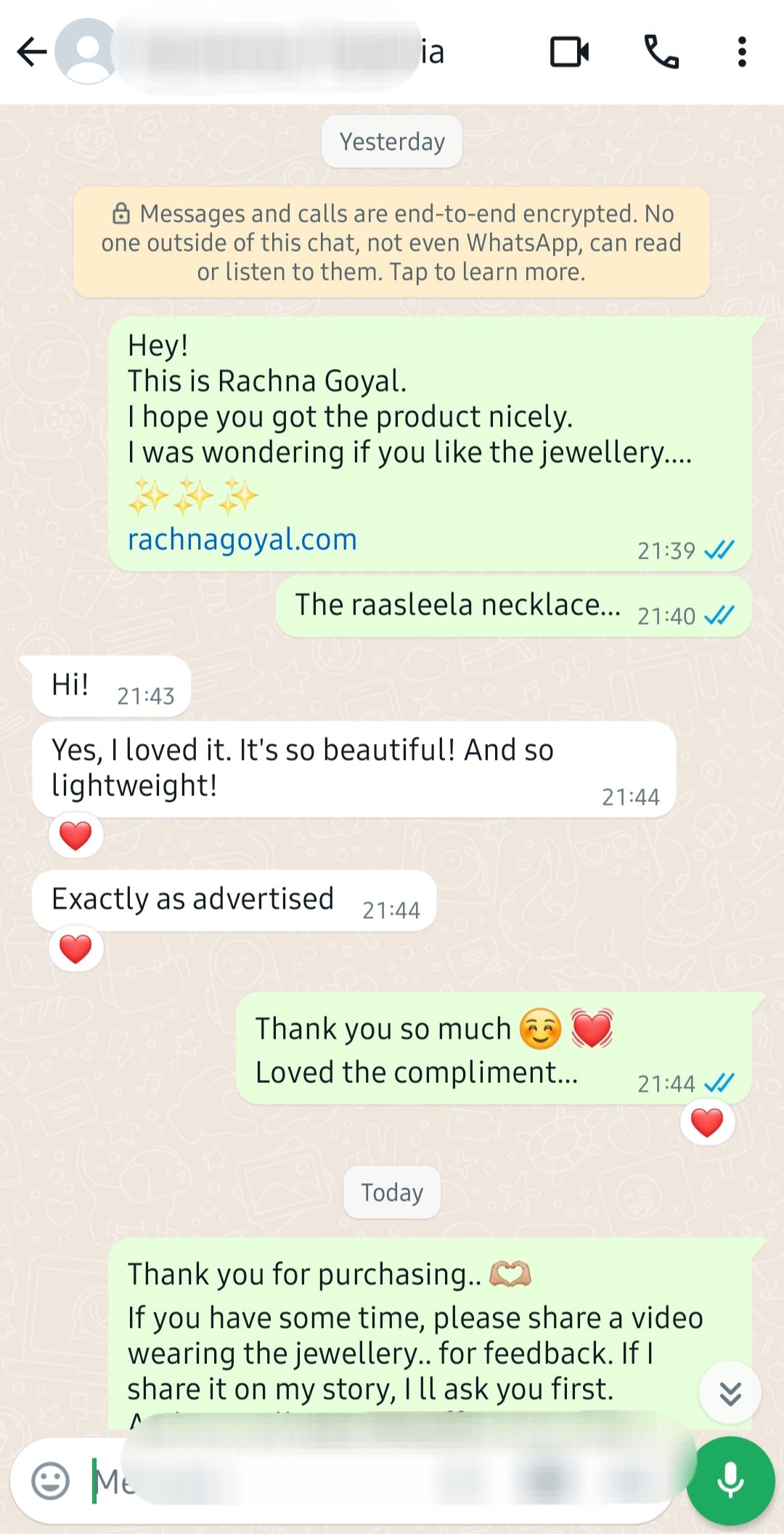This screenshot has height=1534, width=784.
Task: Open the contact's profile picture
Action: pos(87,52)
